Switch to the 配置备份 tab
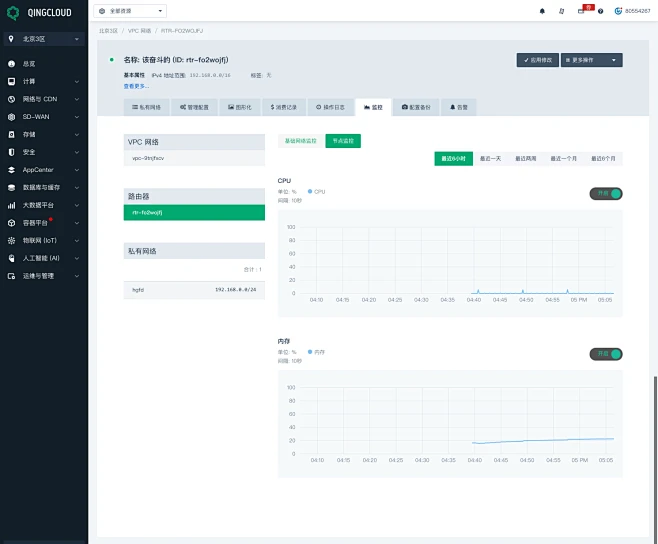The image size is (658, 544). tap(417, 106)
